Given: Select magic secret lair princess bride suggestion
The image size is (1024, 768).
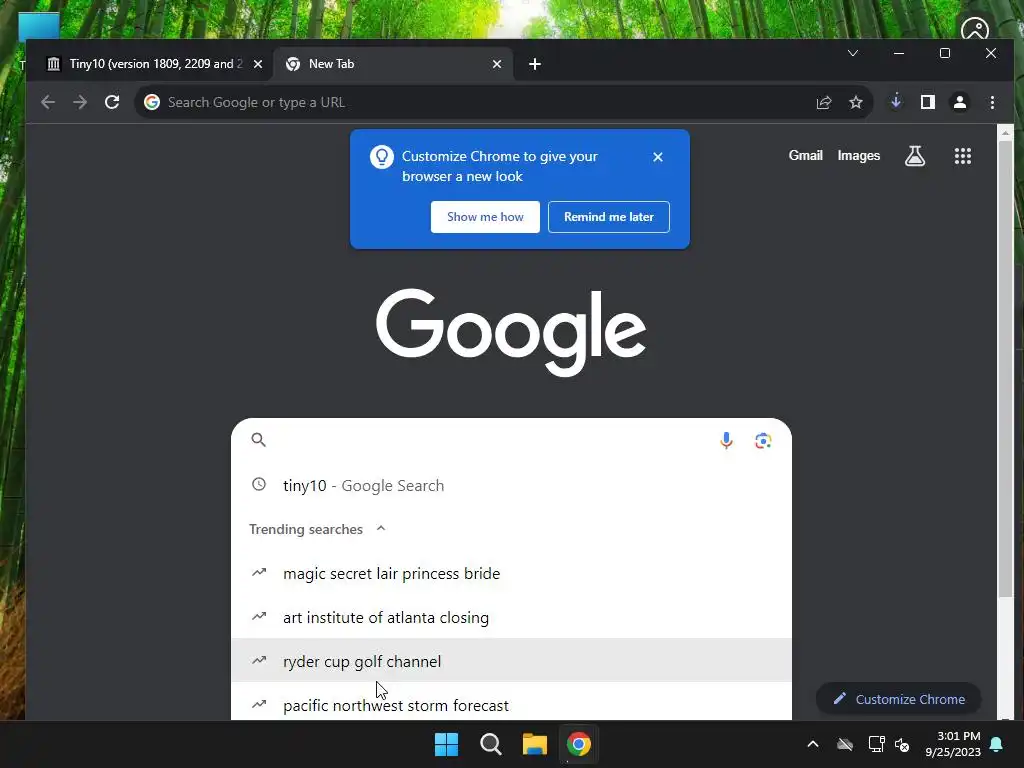Looking at the screenshot, I should point(511,573).
